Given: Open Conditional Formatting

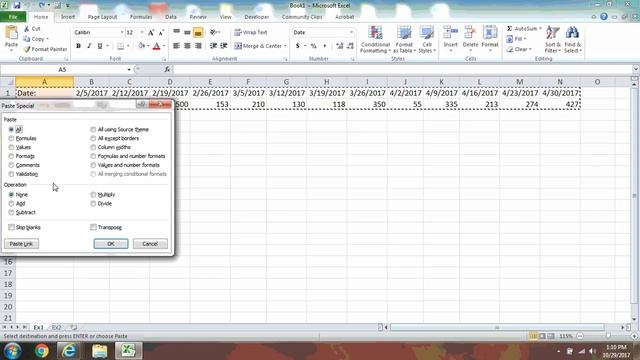Looking at the screenshot, I should click(x=375, y=39).
